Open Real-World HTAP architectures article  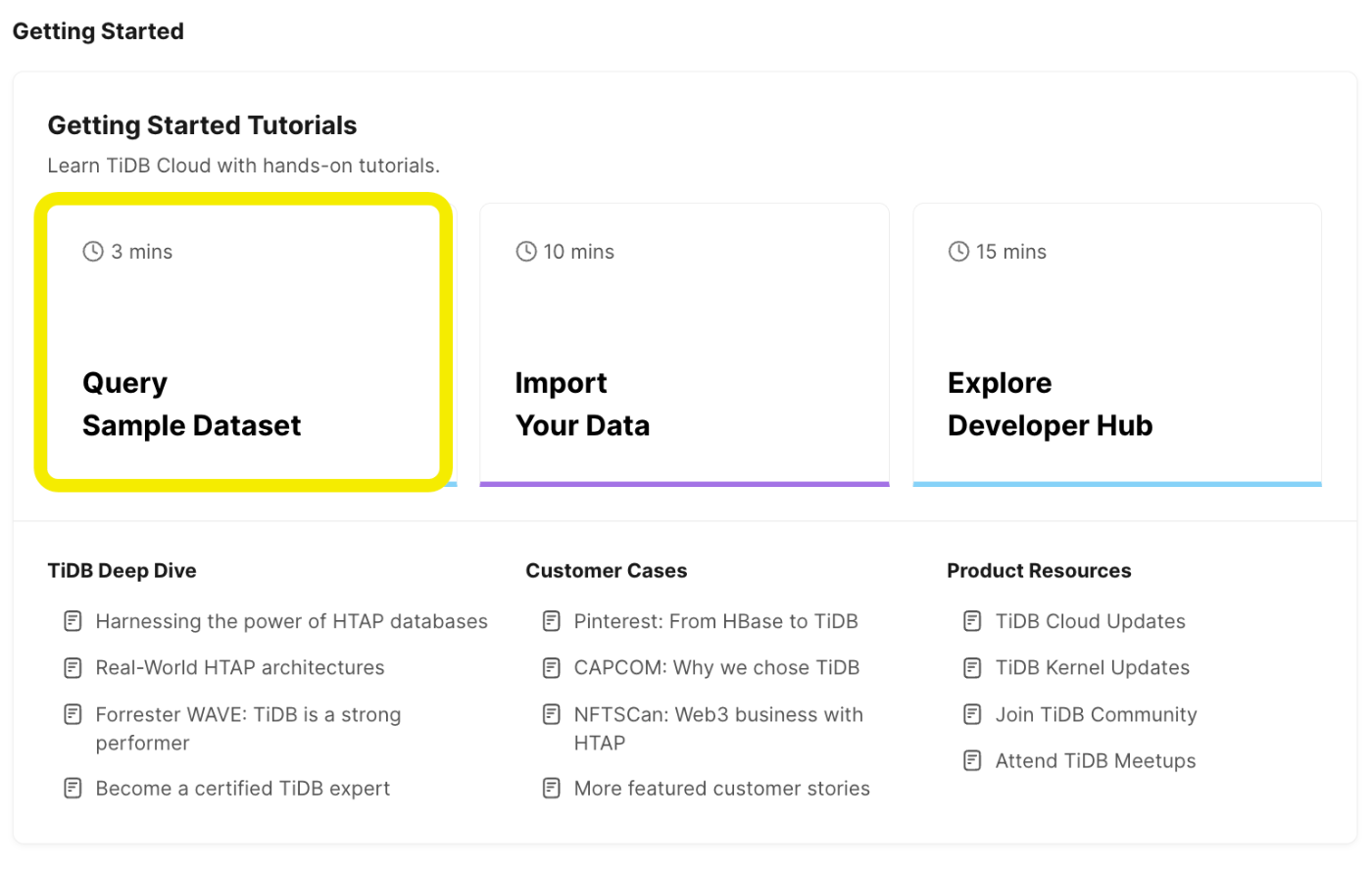[240, 667]
